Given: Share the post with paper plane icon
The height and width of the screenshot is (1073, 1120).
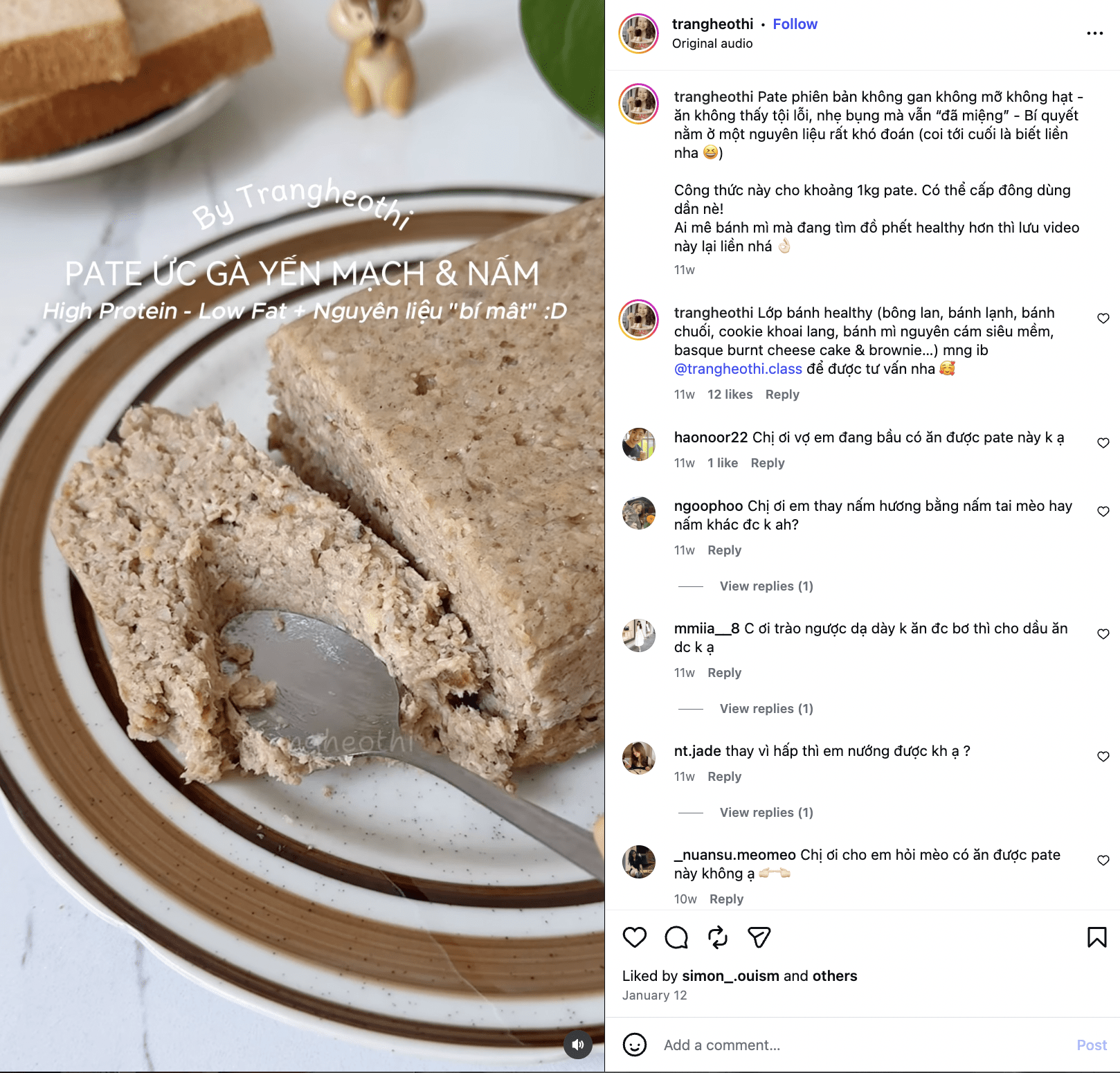Looking at the screenshot, I should 759,937.
